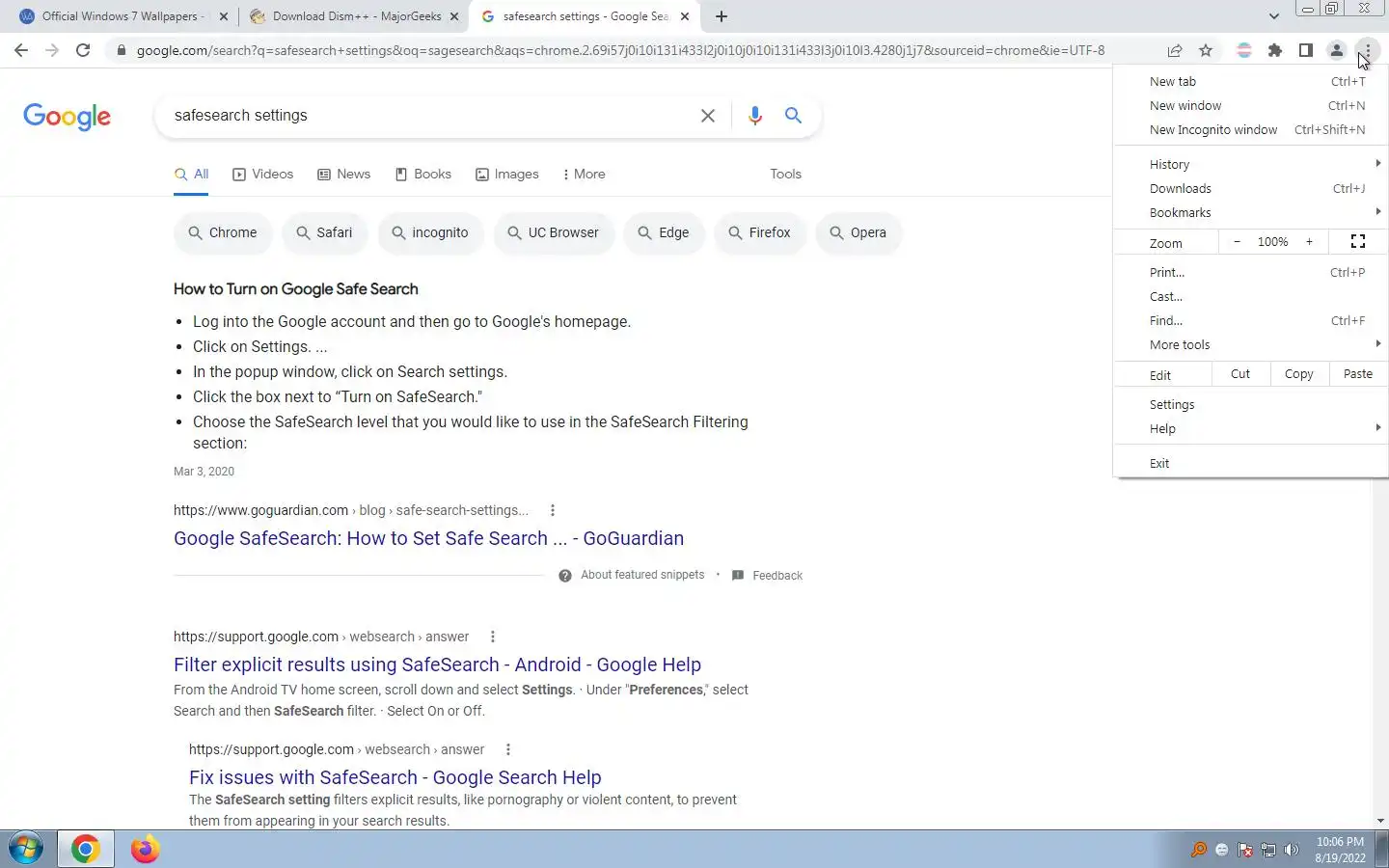This screenshot has width=1389, height=868.
Task: Open options for Fix issues result
Action: click(508, 749)
